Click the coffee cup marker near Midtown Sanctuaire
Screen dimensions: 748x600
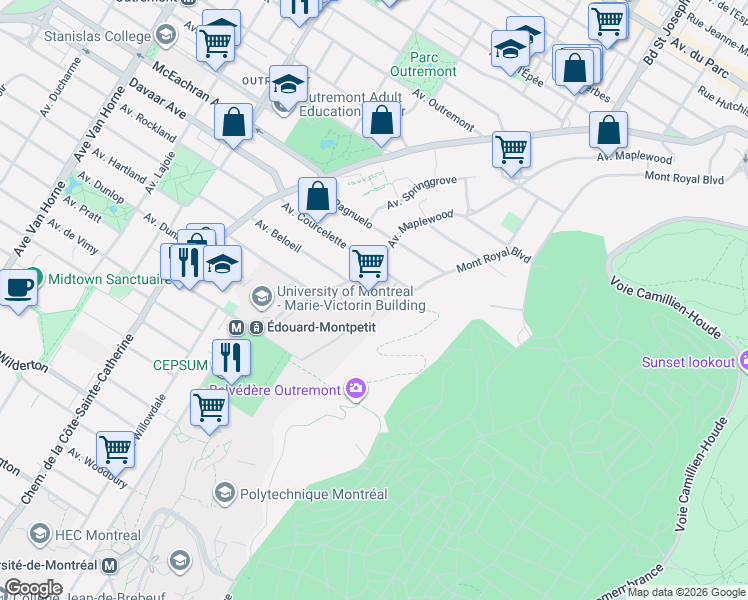pos(19,290)
